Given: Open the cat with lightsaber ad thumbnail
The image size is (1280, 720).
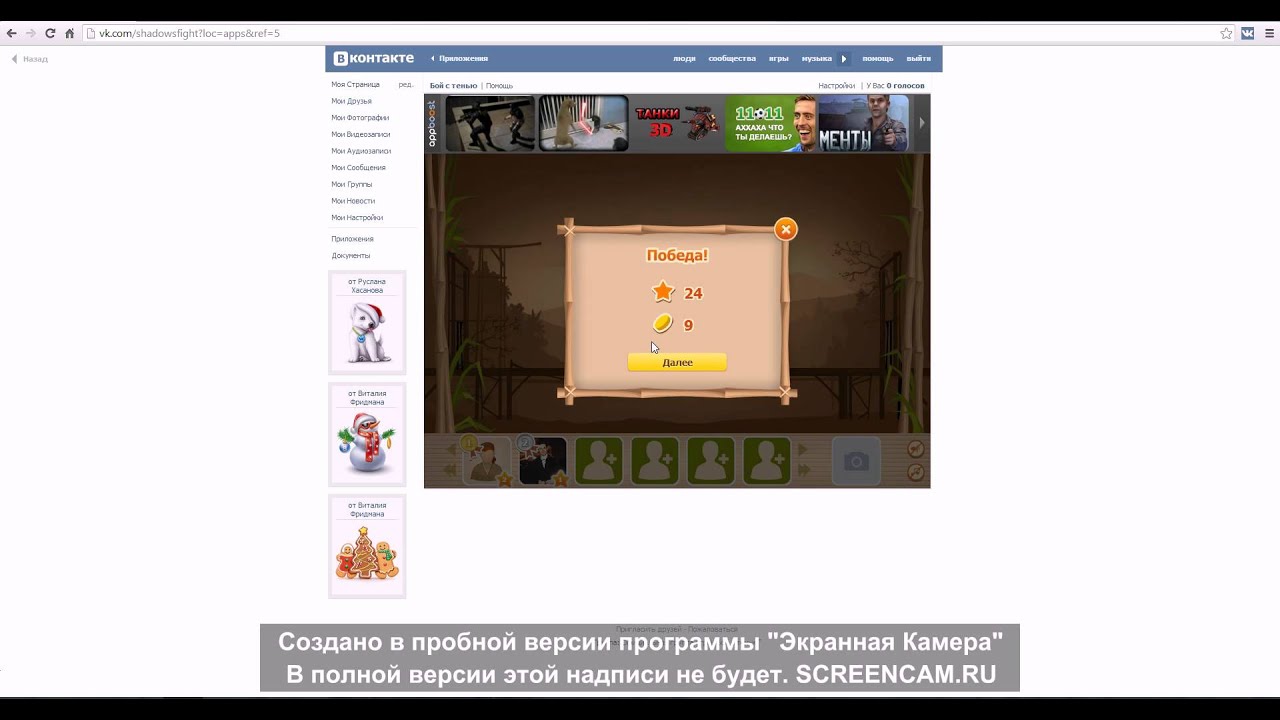Looking at the screenshot, I should [x=583, y=123].
